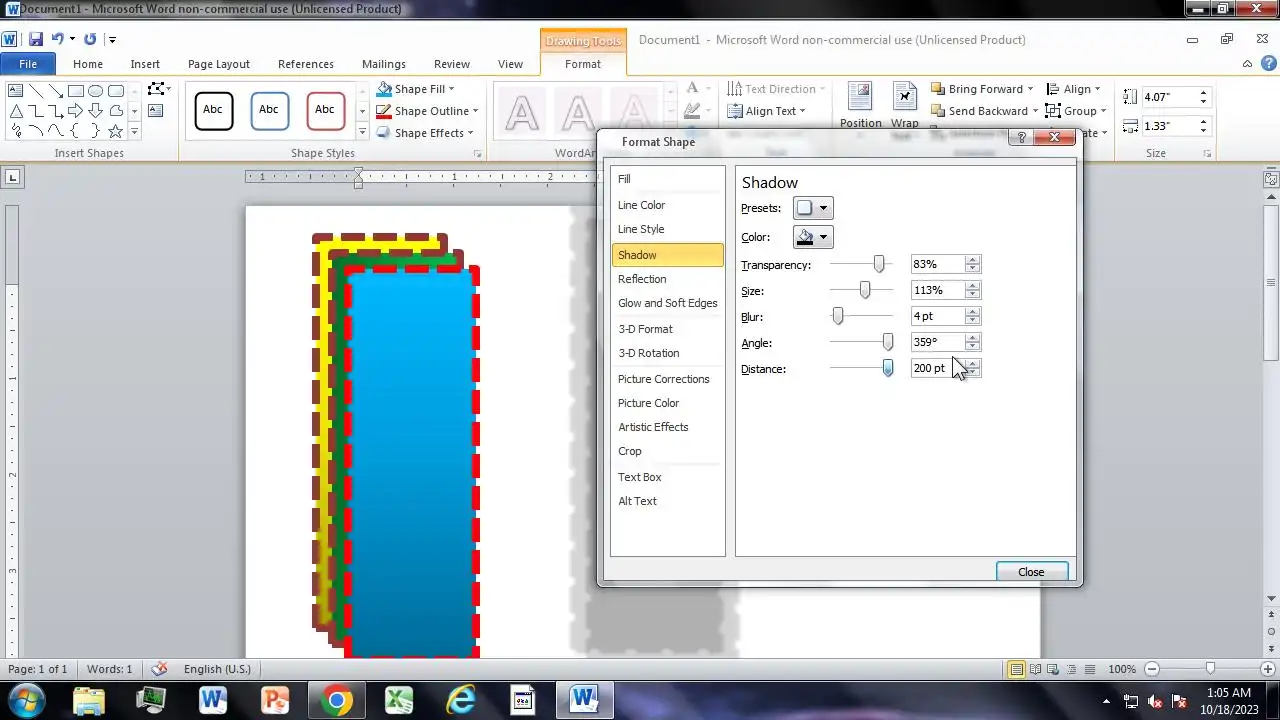
Task: Click the Undo arrow icon
Action: coord(57,39)
